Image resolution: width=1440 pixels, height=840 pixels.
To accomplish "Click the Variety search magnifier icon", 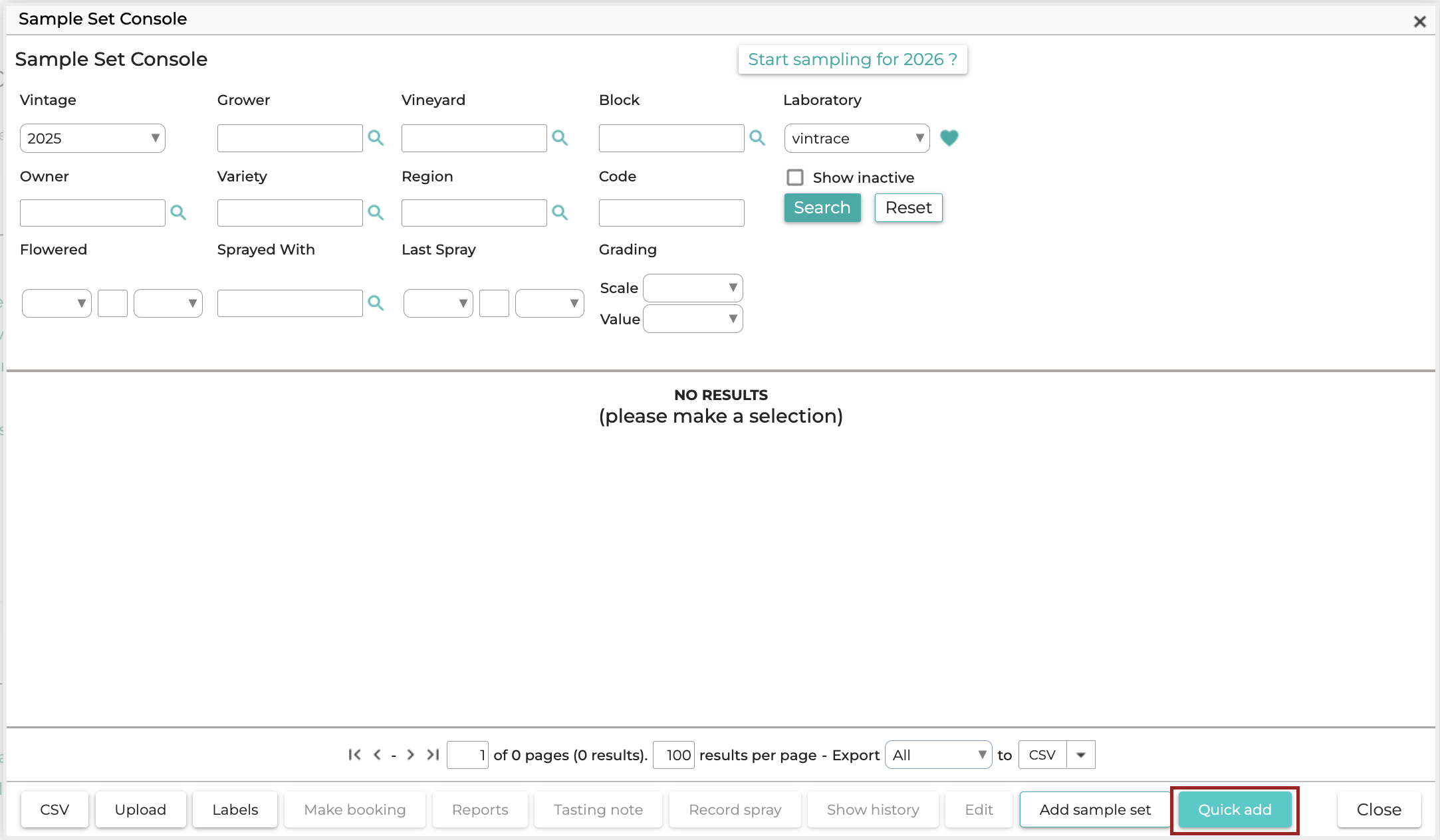I will point(376,213).
